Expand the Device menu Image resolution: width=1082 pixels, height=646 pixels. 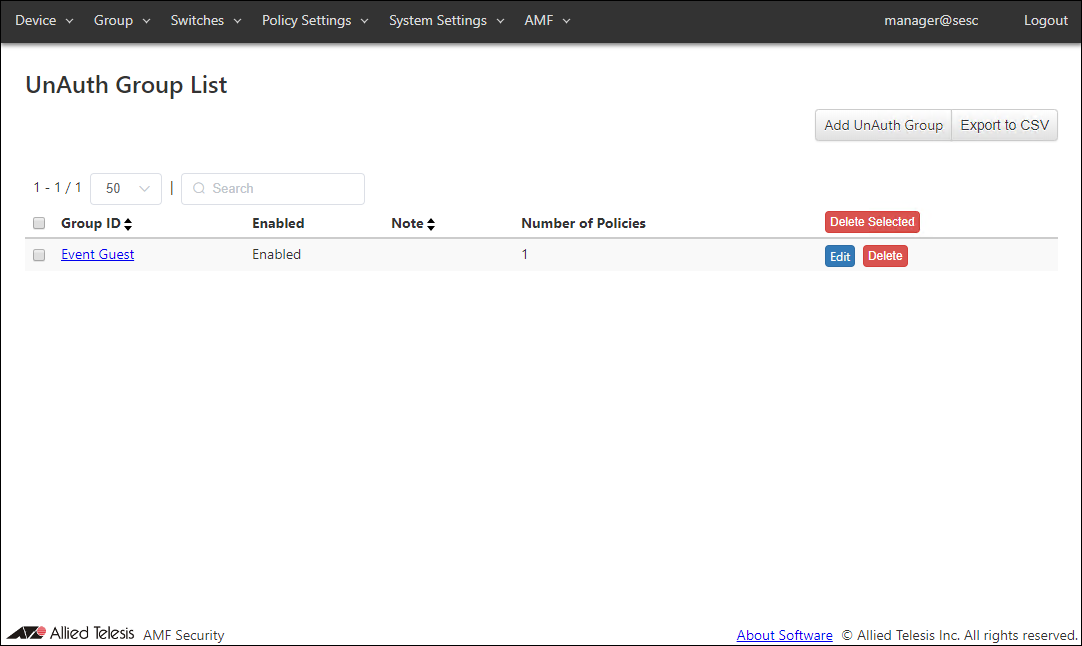pos(44,21)
